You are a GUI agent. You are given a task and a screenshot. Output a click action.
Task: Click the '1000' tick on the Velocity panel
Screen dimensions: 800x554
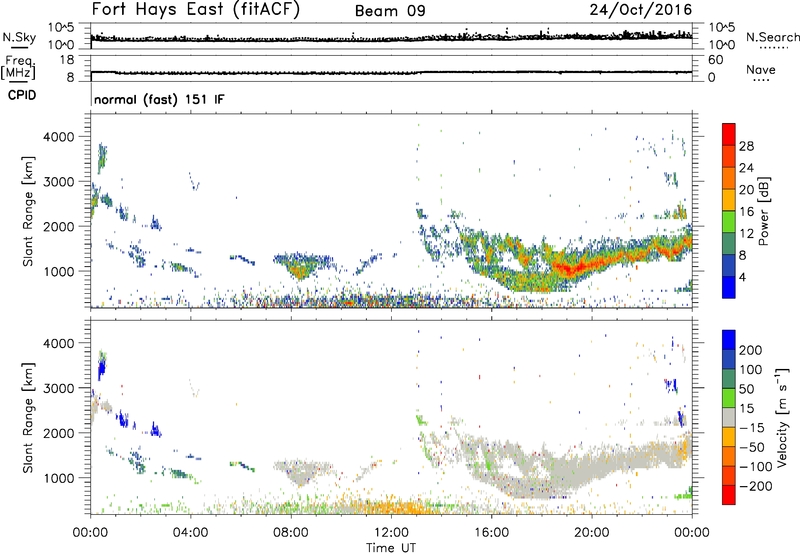click(58, 478)
